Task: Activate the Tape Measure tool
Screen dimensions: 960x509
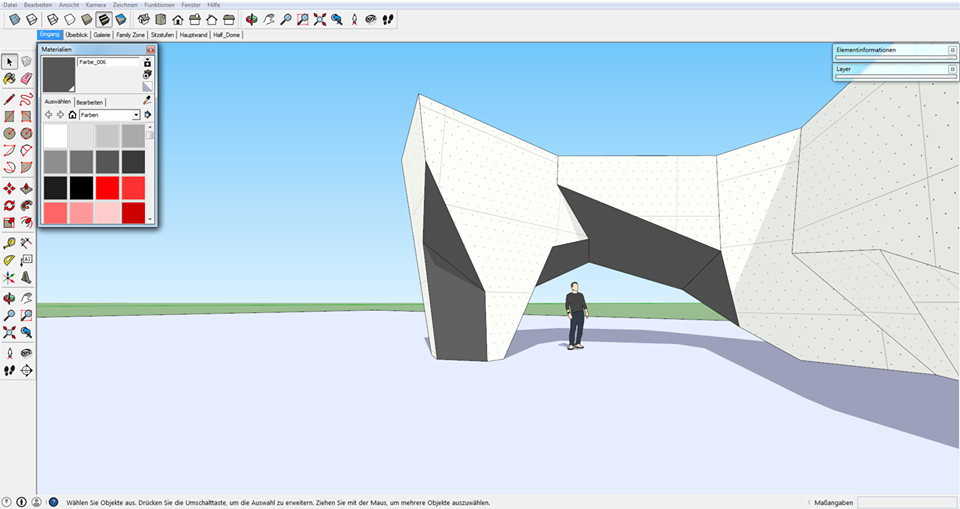Action: click(x=9, y=242)
